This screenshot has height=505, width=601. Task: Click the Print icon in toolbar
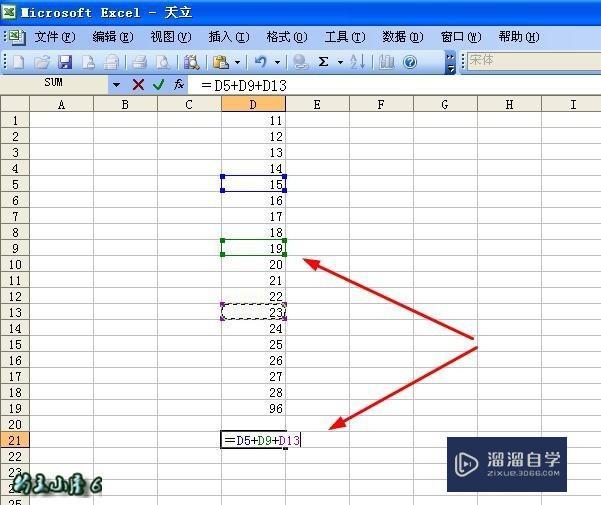[x=139, y=62]
